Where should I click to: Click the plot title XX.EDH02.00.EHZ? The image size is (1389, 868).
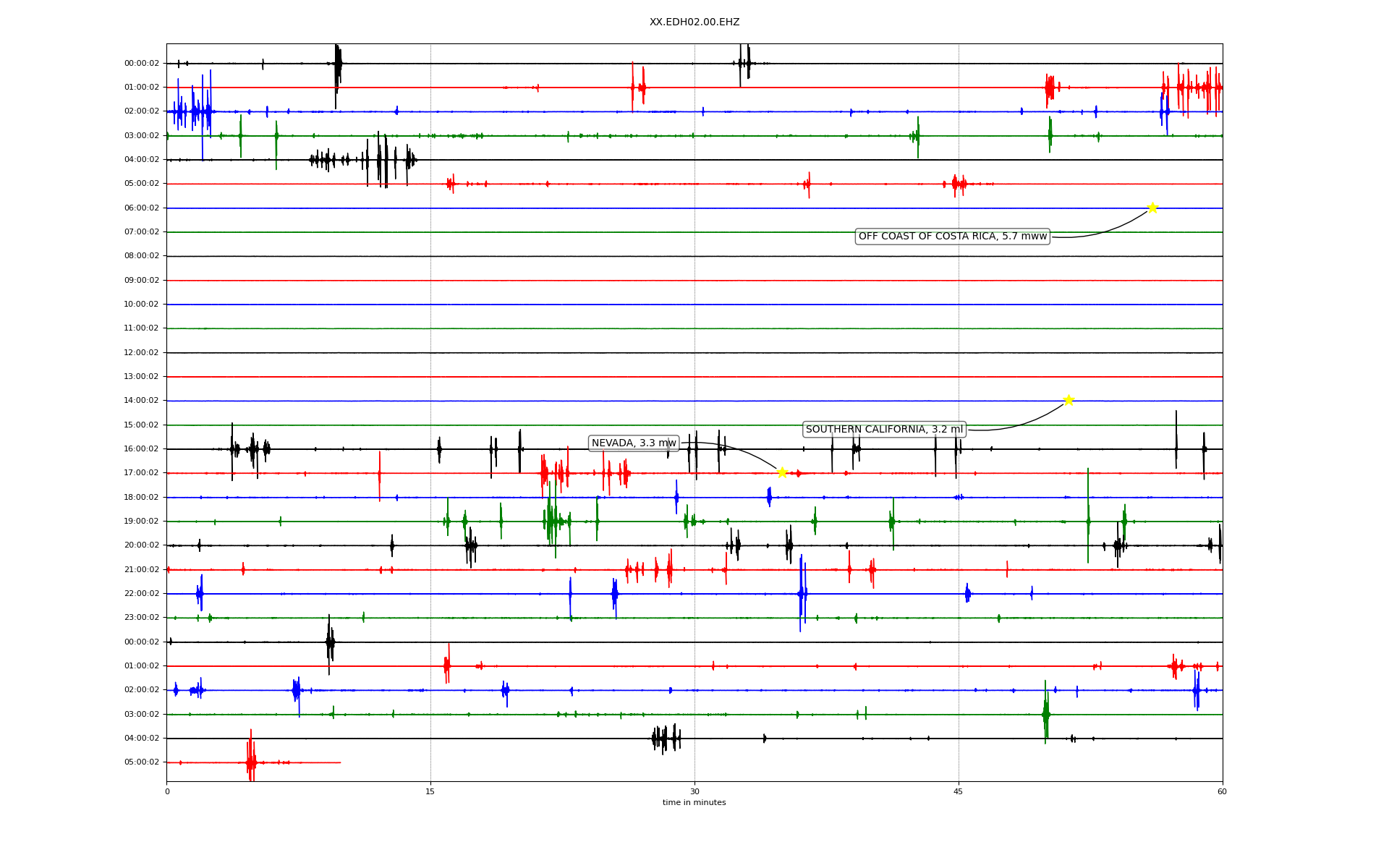tap(694, 22)
